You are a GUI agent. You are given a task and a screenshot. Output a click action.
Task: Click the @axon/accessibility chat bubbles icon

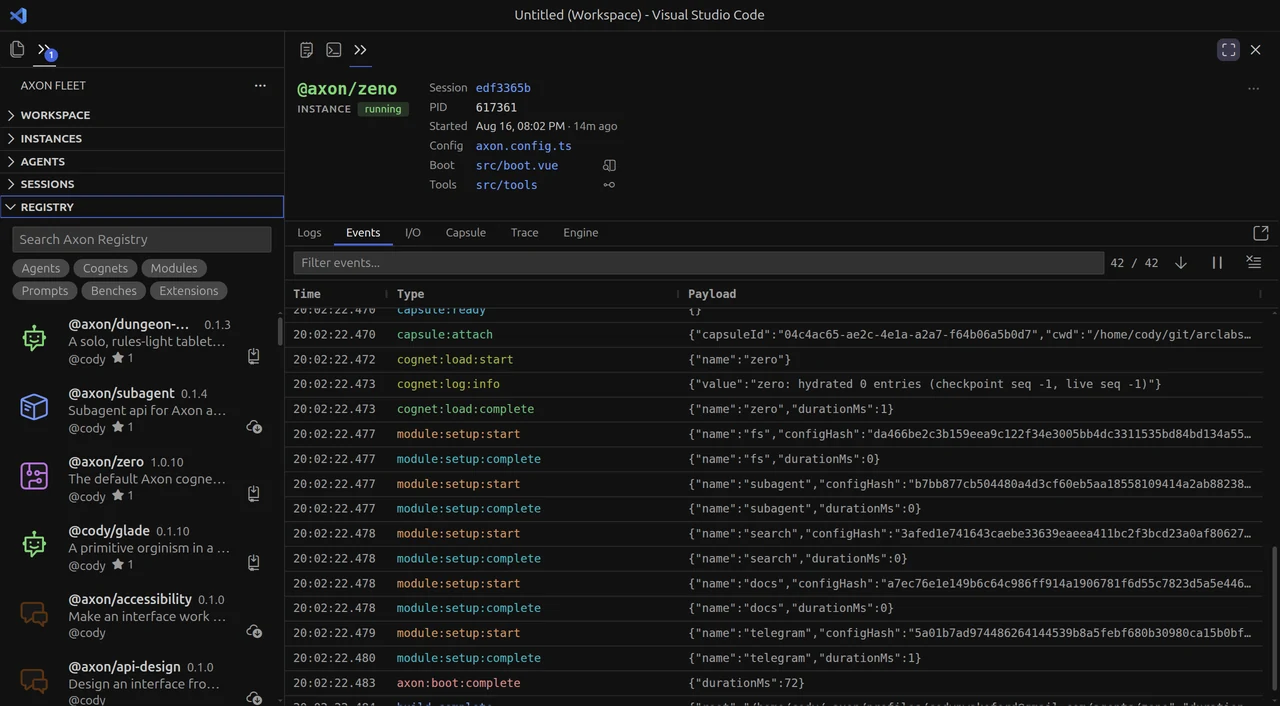click(34, 613)
